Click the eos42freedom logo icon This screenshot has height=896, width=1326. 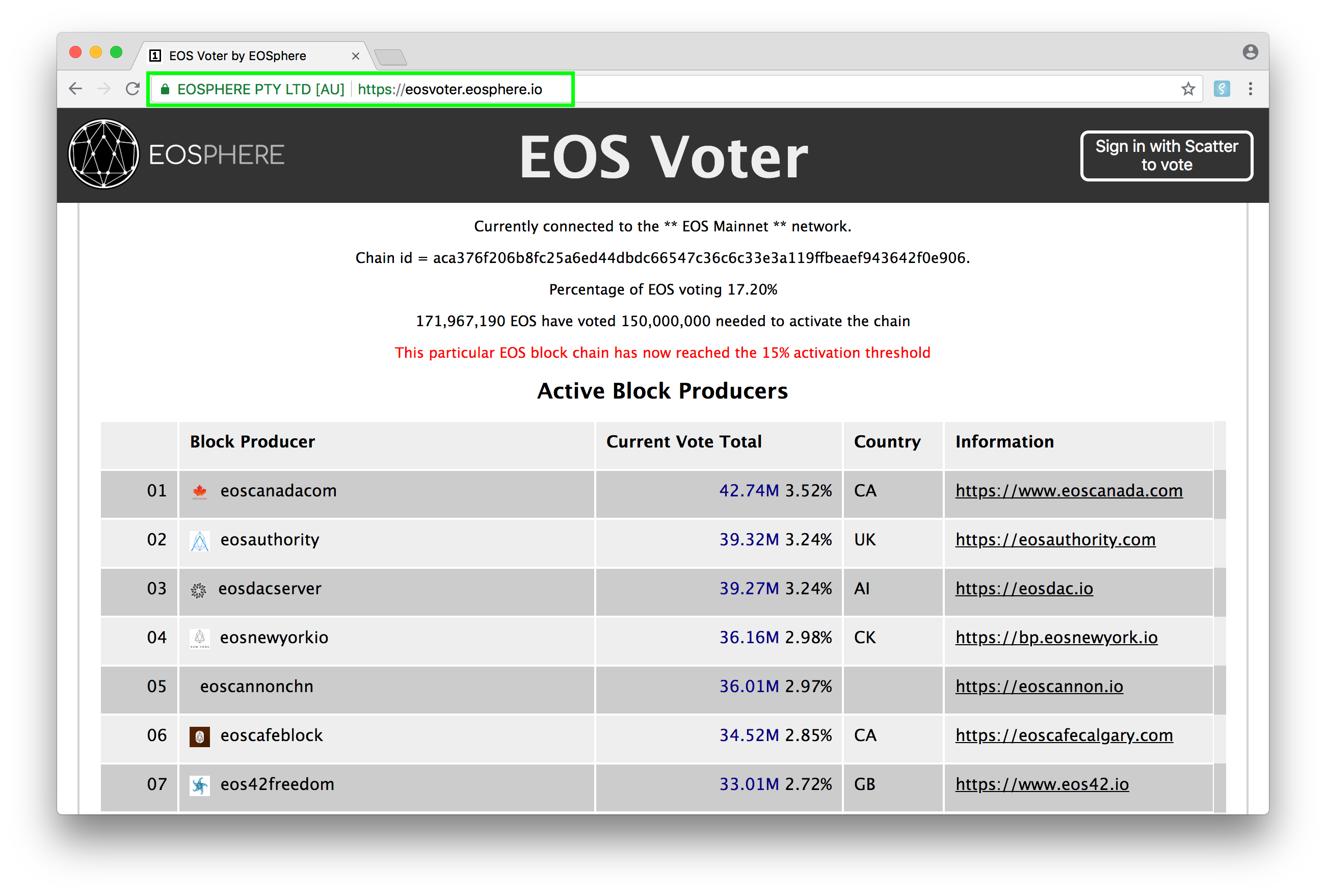199,785
